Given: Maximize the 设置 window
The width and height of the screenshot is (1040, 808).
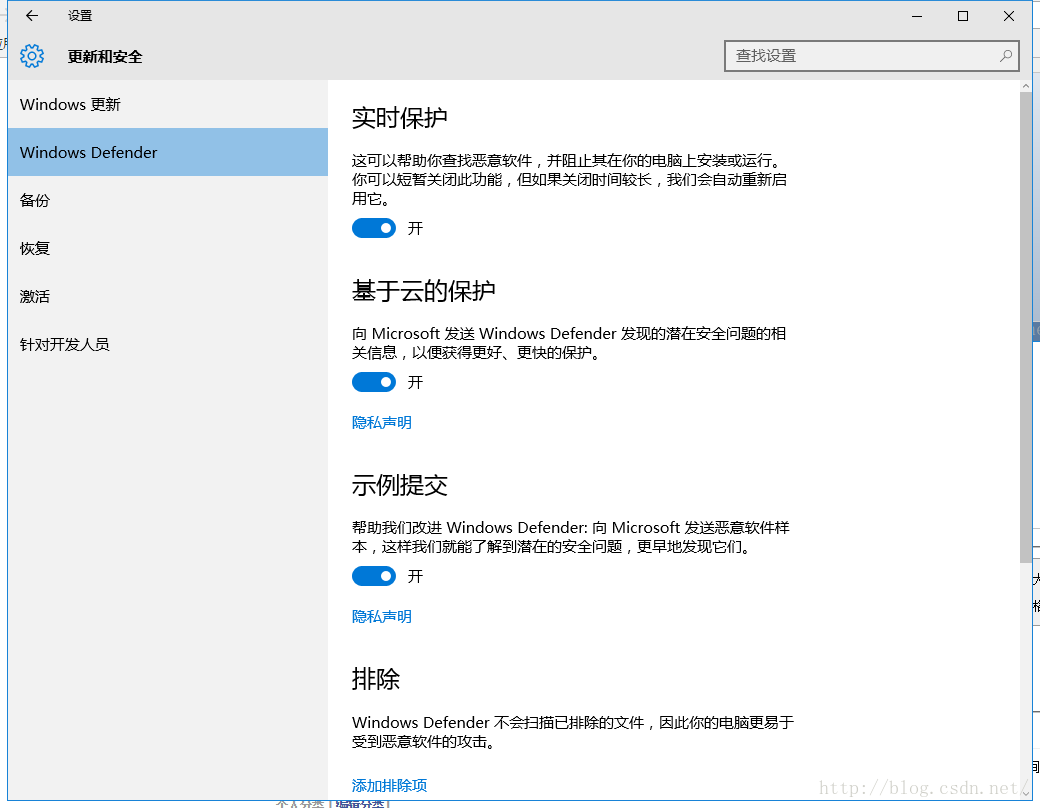Looking at the screenshot, I should pyautogui.click(x=963, y=16).
